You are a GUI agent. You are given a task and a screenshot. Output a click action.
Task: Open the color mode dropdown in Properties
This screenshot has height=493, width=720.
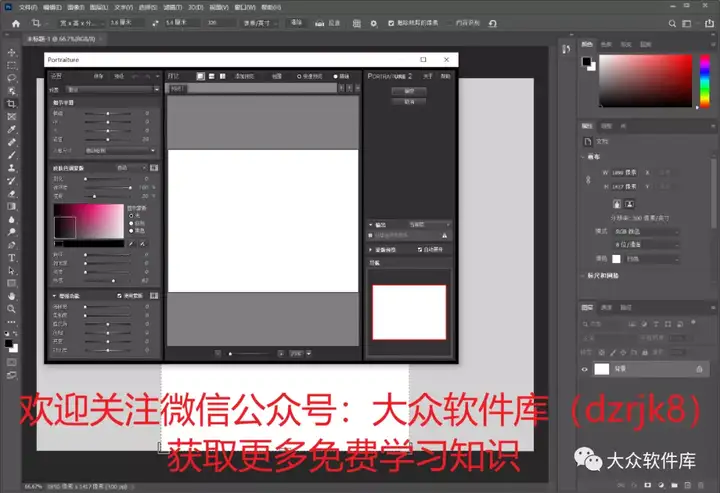tap(646, 232)
